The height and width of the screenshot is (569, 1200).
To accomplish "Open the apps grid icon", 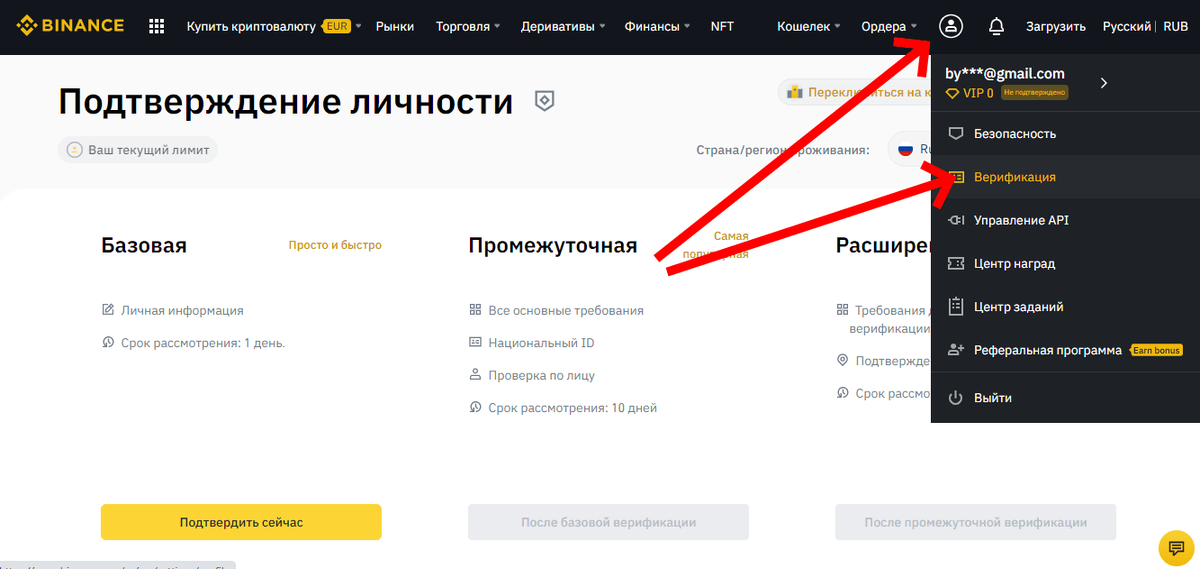I will click(156, 26).
